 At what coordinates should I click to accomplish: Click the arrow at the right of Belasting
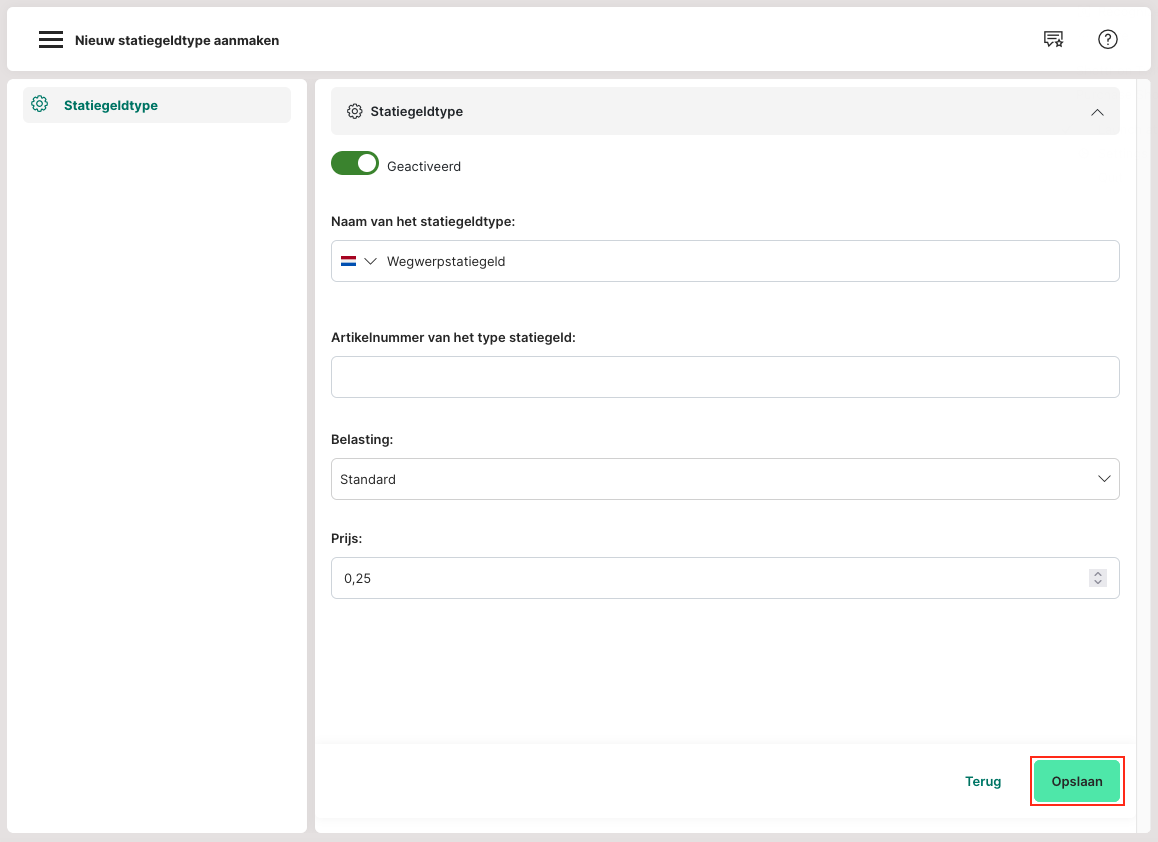tap(1104, 479)
